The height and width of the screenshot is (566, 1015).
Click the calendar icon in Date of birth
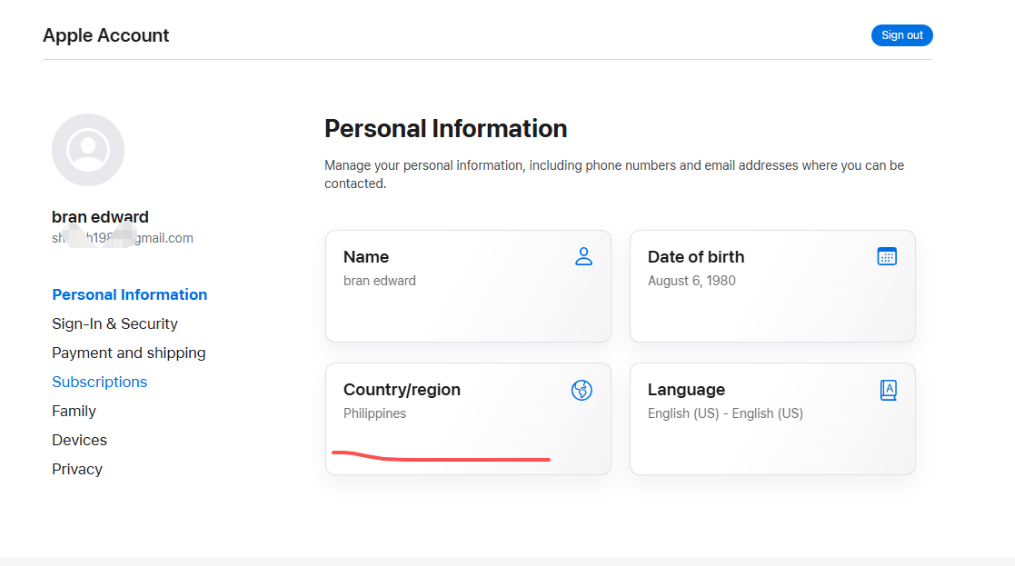point(887,256)
